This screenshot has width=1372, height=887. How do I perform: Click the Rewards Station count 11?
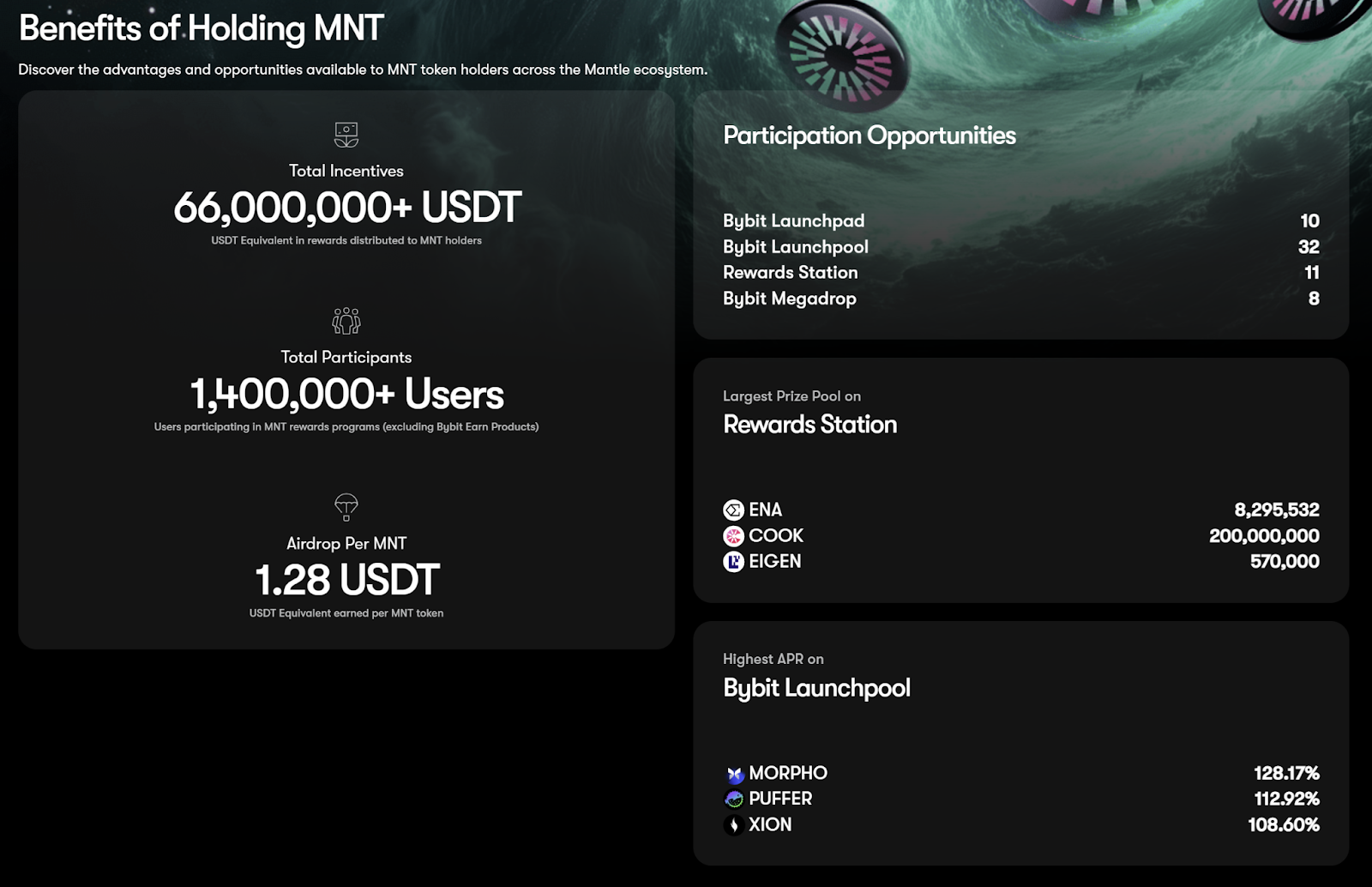pos(1312,273)
